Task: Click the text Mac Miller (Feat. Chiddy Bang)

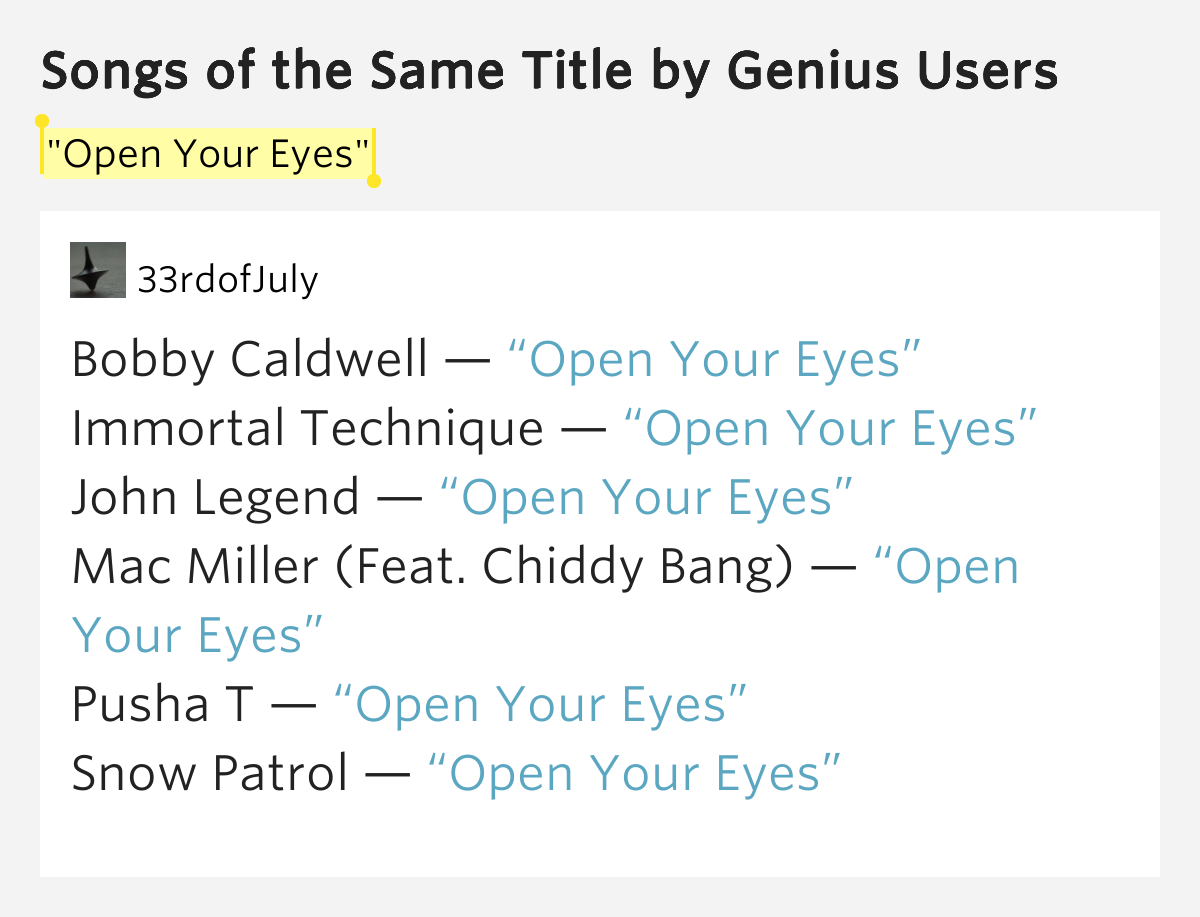Action: [434, 566]
